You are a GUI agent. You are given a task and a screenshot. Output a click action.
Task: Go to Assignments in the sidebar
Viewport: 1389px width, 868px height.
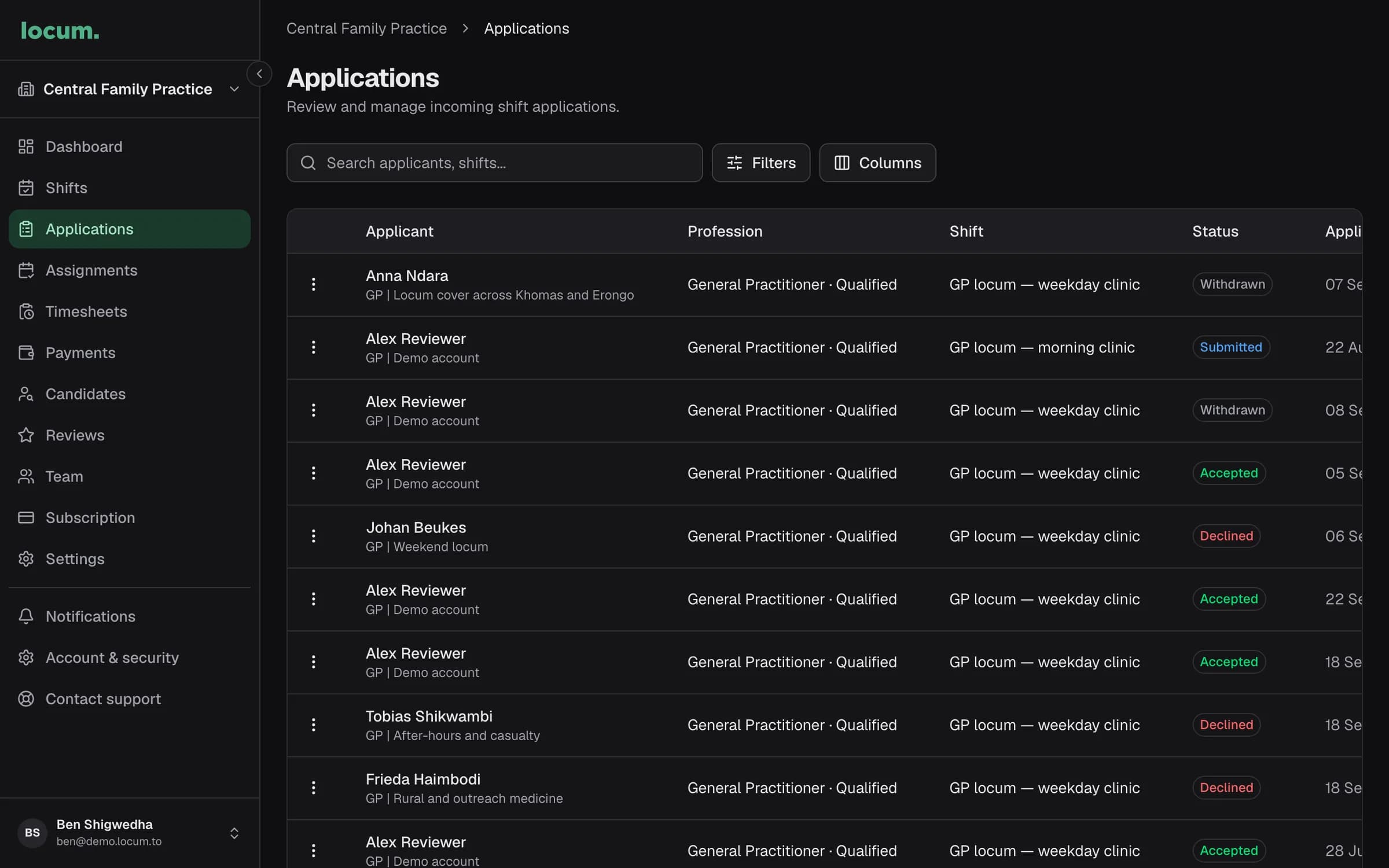pyautogui.click(x=130, y=270)
